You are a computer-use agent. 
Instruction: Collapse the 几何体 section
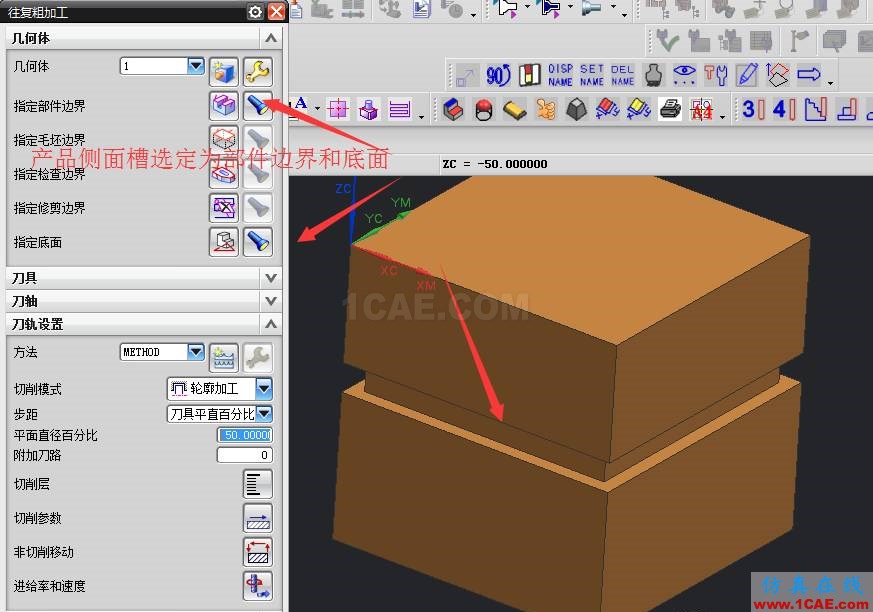pos(271,38)
